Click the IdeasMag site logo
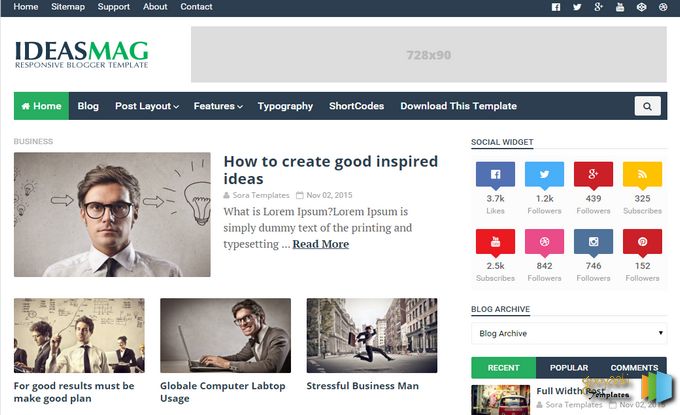The image size is (680, 415). [81, 54]
